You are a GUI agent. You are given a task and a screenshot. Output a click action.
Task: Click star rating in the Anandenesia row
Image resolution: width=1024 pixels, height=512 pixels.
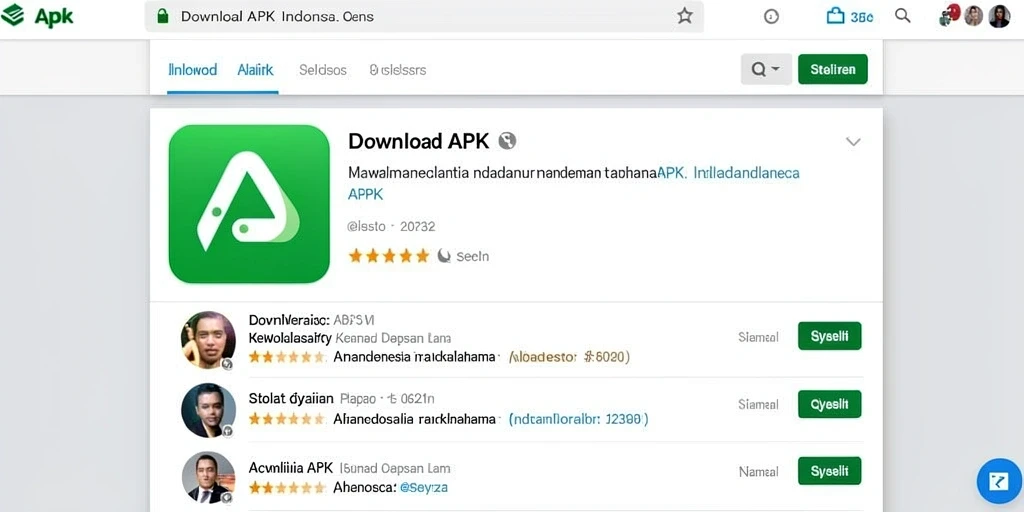pyautogui.click(x=287, y=357)
